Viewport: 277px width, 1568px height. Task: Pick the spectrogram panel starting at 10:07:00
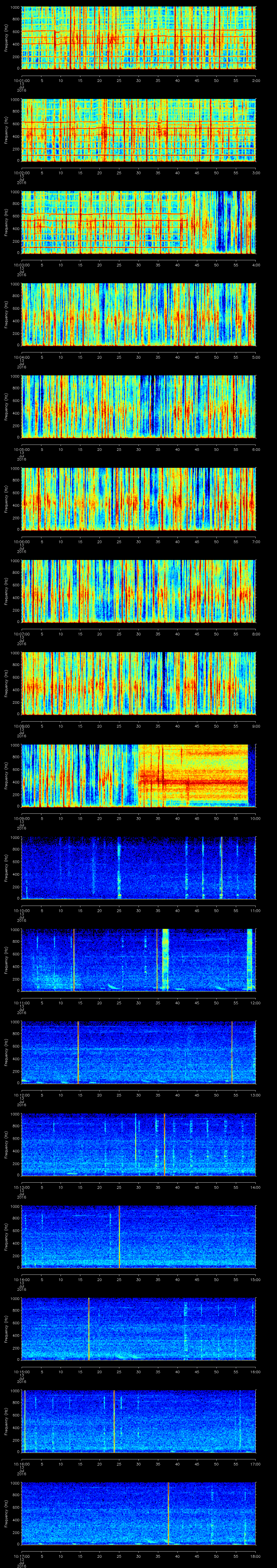click(x=139, y=591)
